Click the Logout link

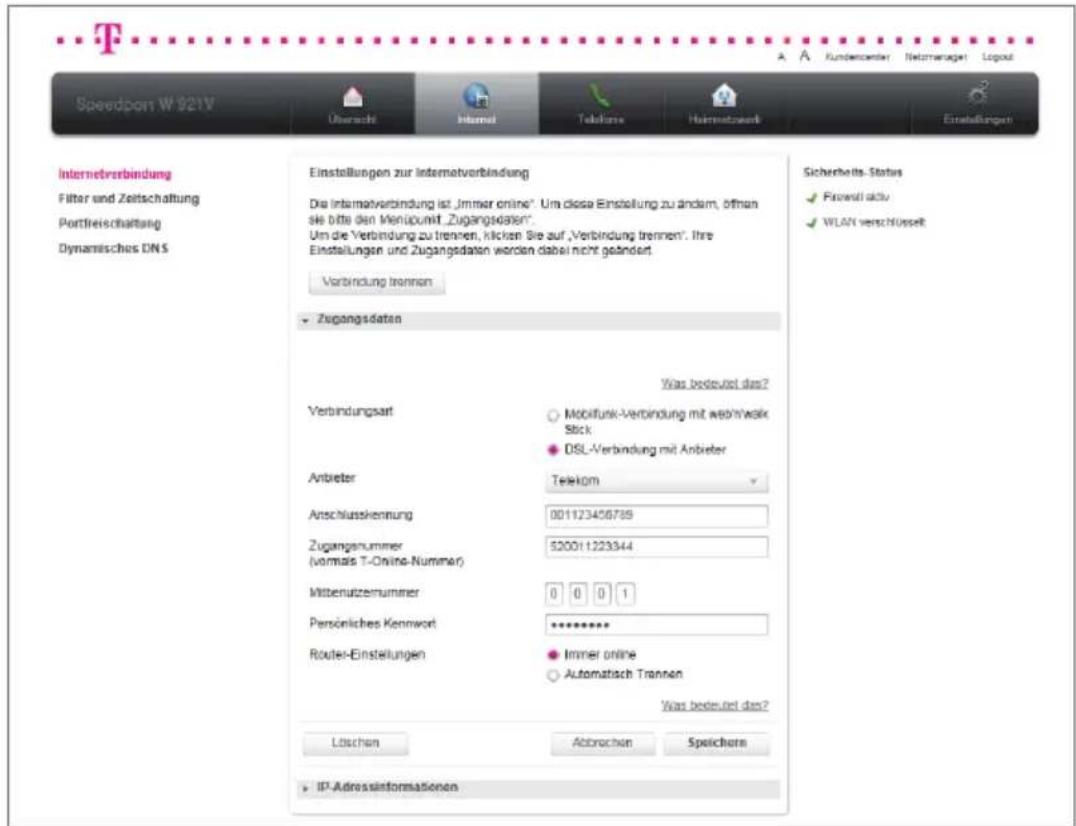click(998, 58)
